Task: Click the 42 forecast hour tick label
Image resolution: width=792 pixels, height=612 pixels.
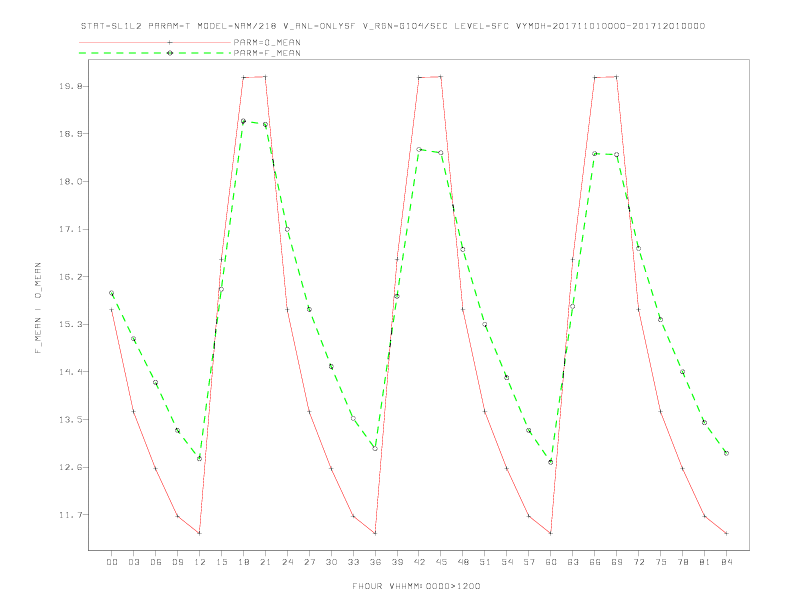Action: click(x=419, y=562)
